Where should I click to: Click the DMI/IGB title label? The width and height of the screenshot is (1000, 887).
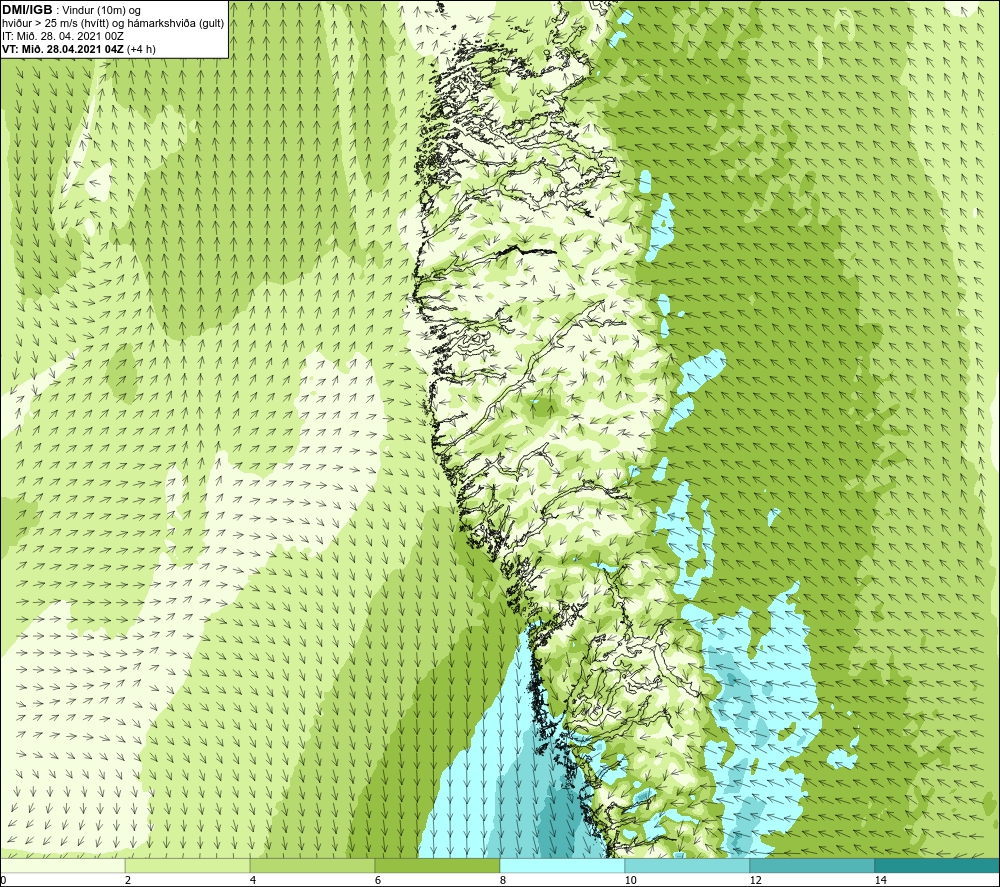(27, 10)
